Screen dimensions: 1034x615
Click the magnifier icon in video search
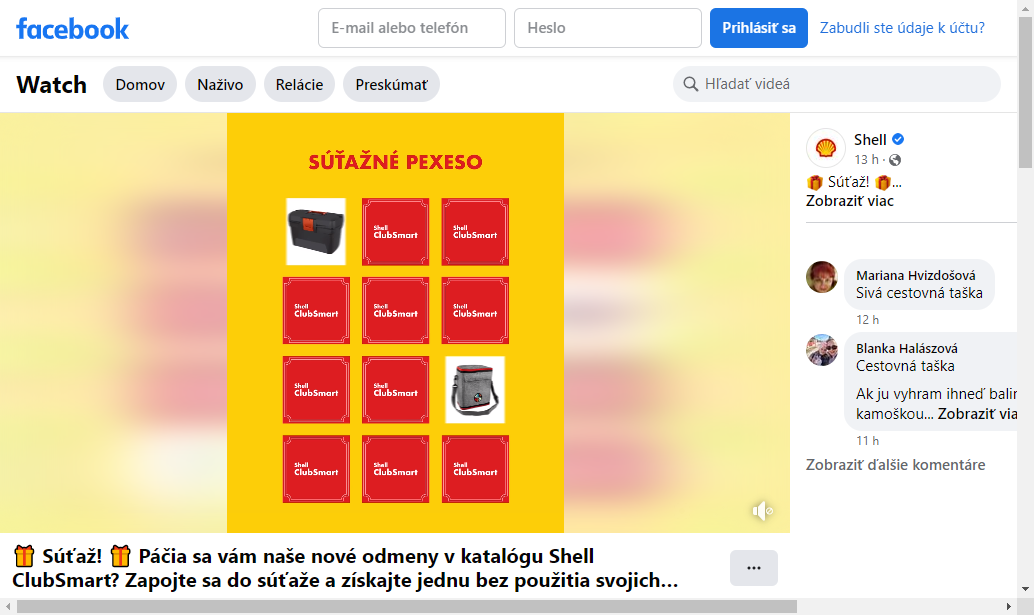click(x=690, y=84)
